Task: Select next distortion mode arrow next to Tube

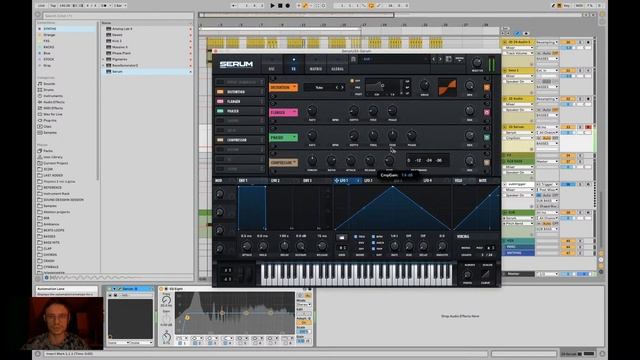Action: [342, 87]
